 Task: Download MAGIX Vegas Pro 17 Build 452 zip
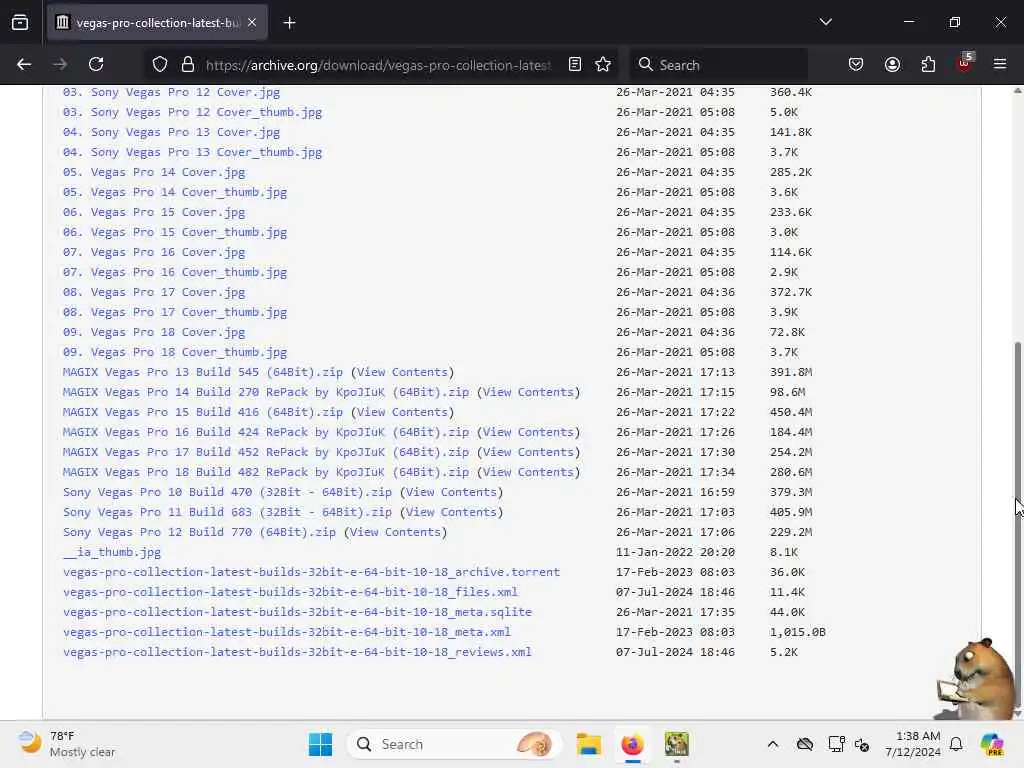point(266,452)
